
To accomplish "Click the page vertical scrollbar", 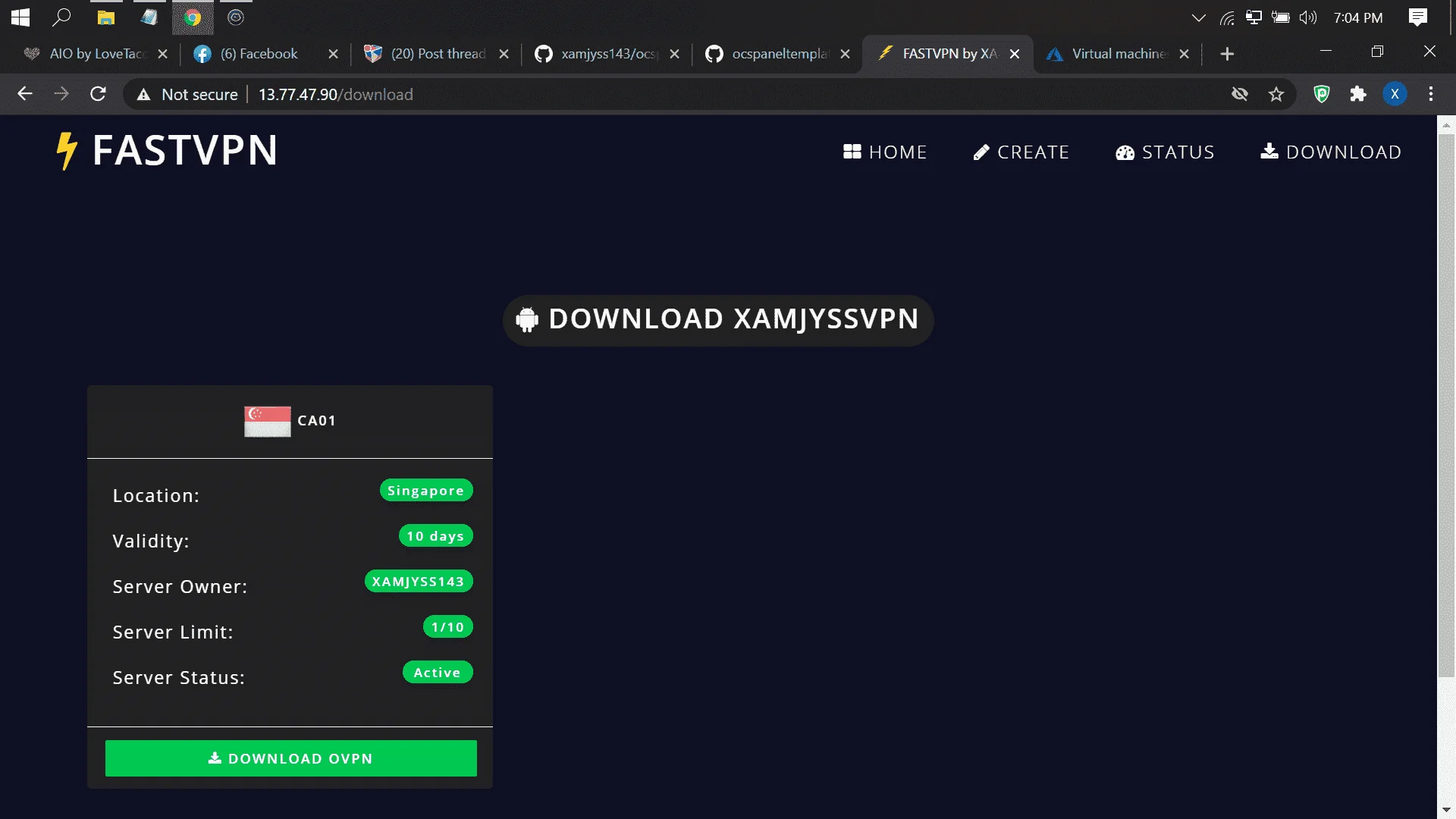I will [x=1446, y=404].
